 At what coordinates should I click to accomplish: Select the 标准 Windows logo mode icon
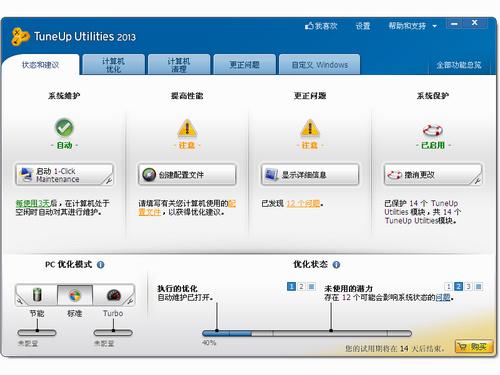click(x=75, y=295)
